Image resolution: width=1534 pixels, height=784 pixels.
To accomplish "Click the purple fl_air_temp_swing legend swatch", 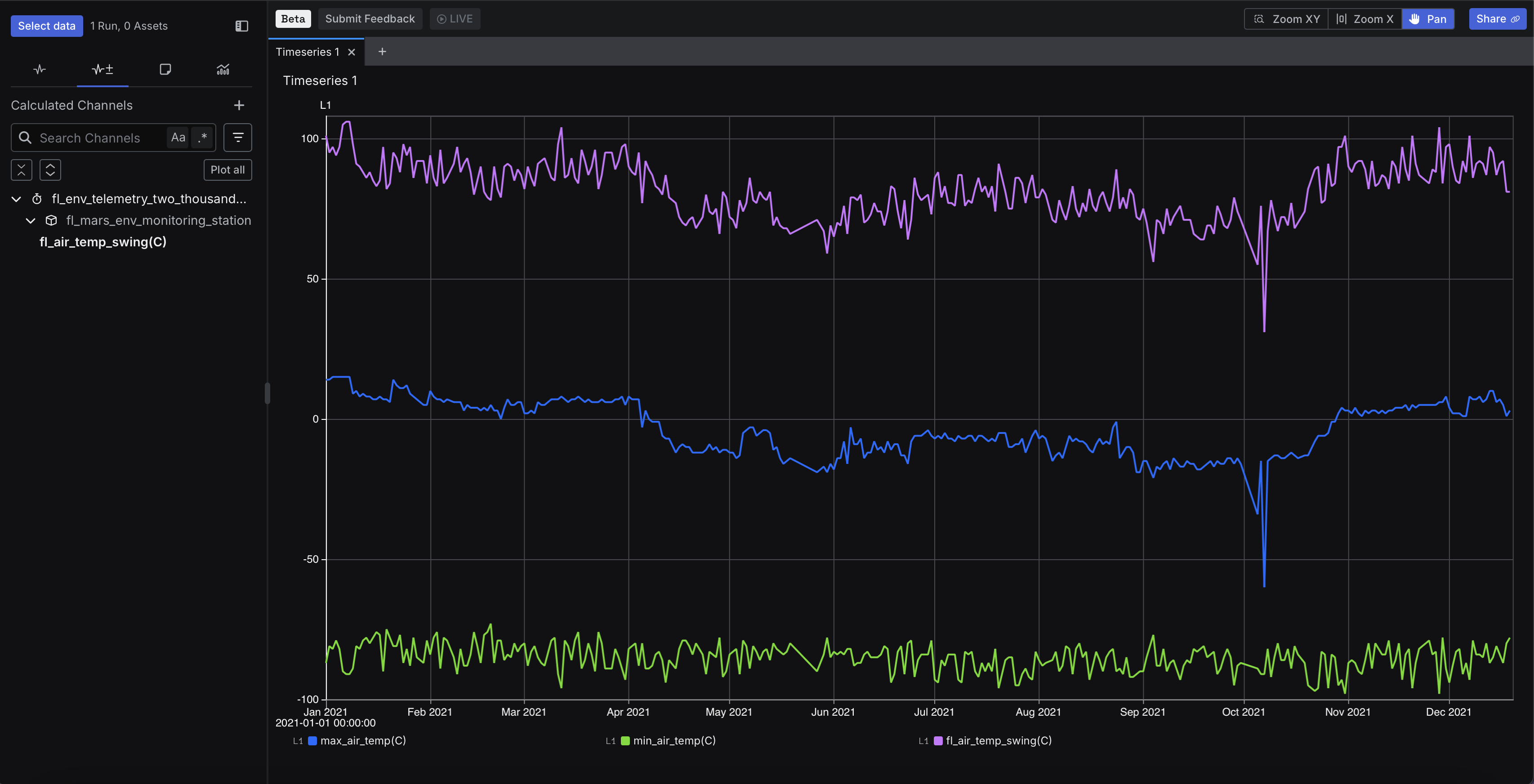I will coord(938,740).
